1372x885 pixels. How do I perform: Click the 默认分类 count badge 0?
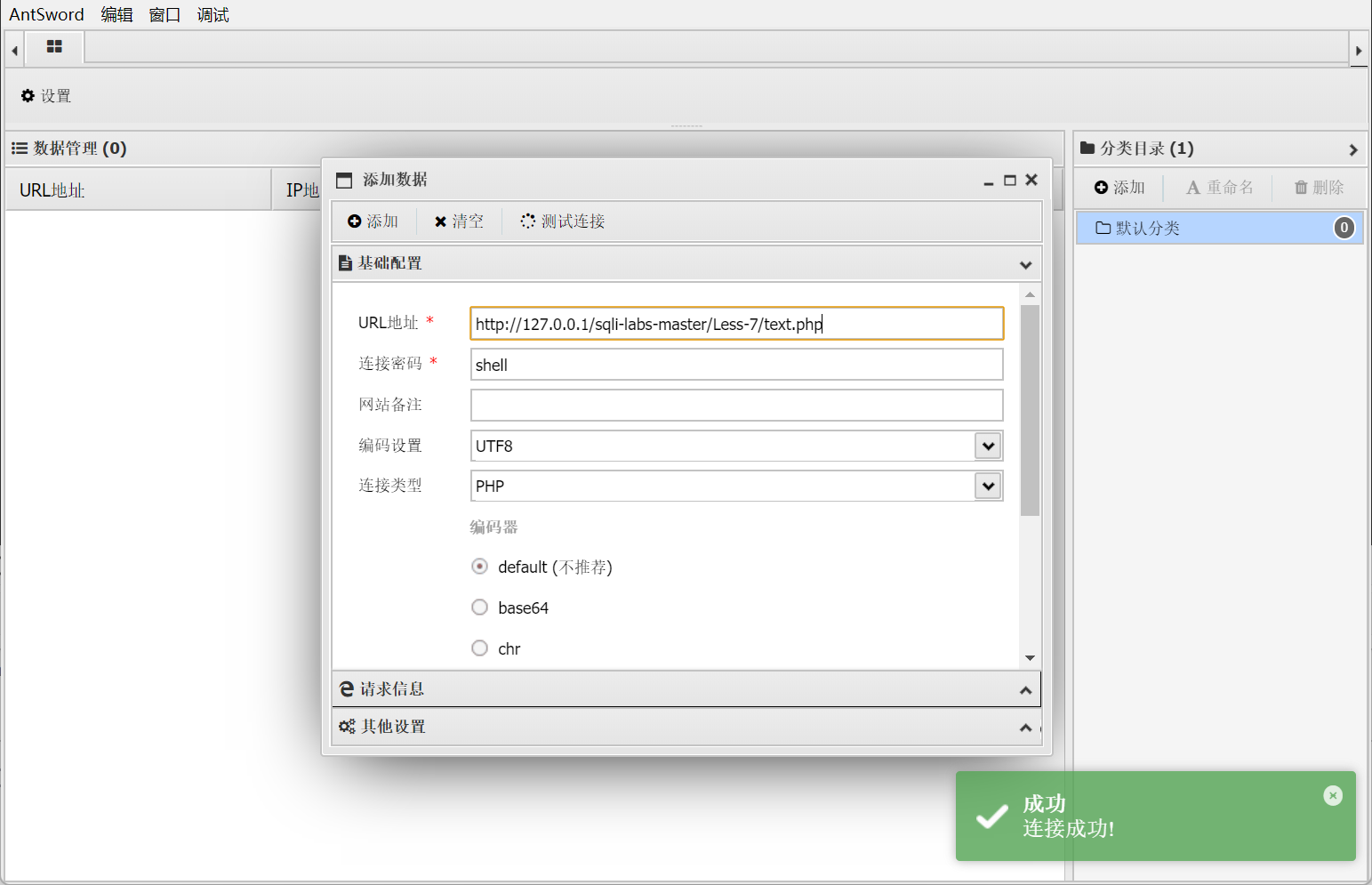click(1344, 228)
